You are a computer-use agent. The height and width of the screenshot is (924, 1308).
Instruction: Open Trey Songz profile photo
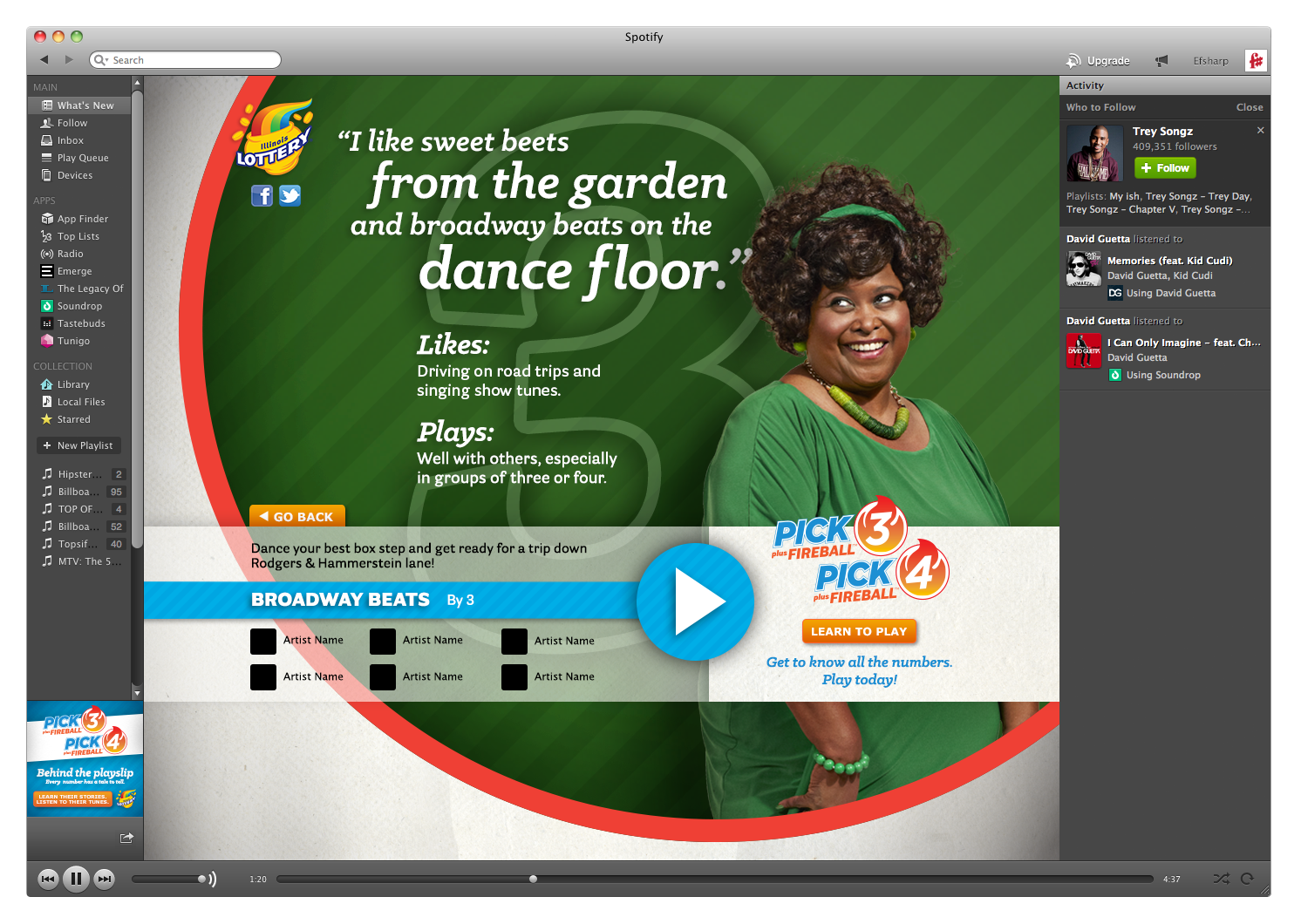click(x=1094, y=153)
